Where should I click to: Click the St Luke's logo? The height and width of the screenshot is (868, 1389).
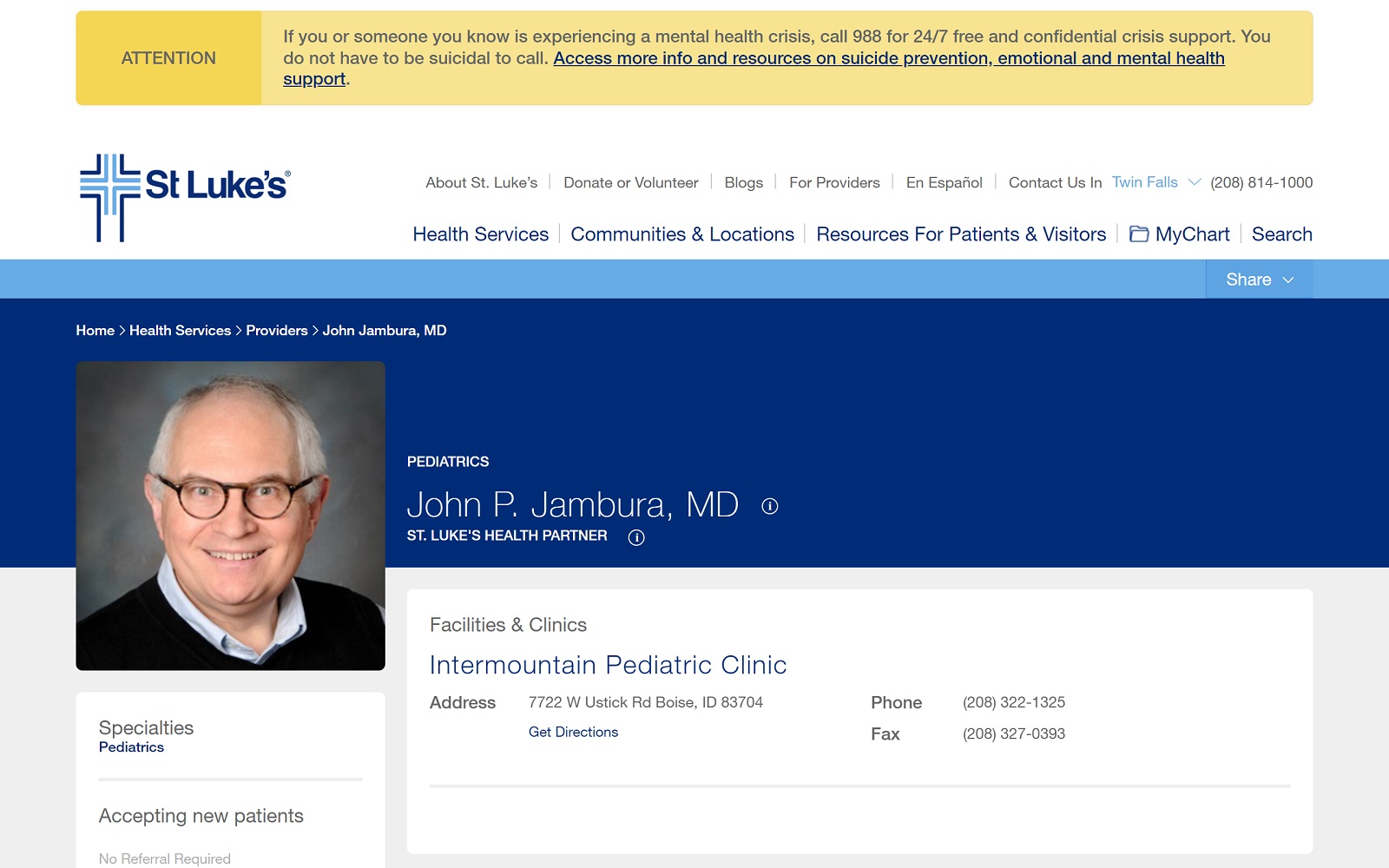(185, 198)
